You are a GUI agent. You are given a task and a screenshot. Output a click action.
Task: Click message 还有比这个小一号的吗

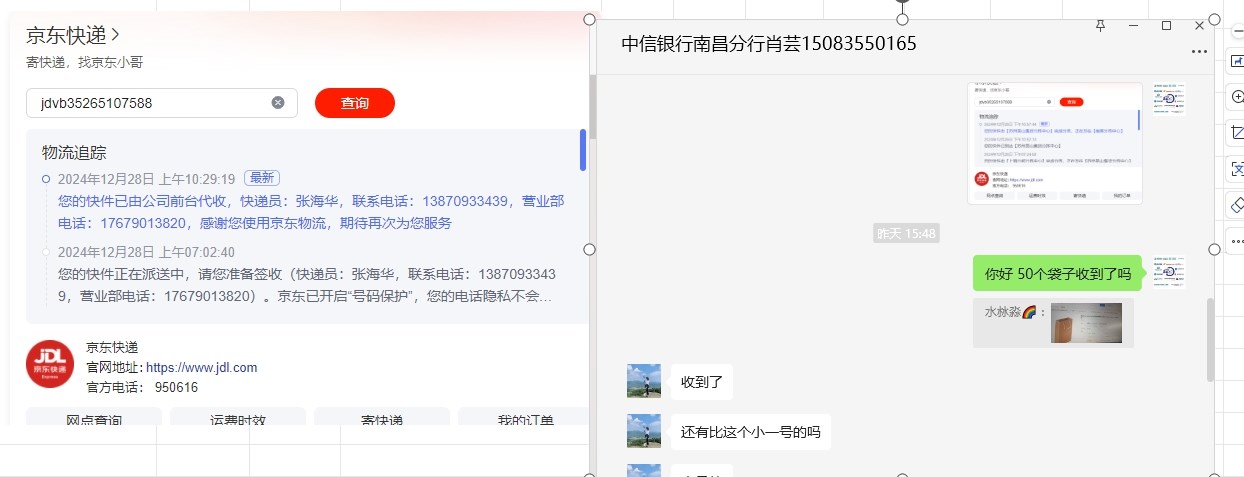click(x=750, y=432)
